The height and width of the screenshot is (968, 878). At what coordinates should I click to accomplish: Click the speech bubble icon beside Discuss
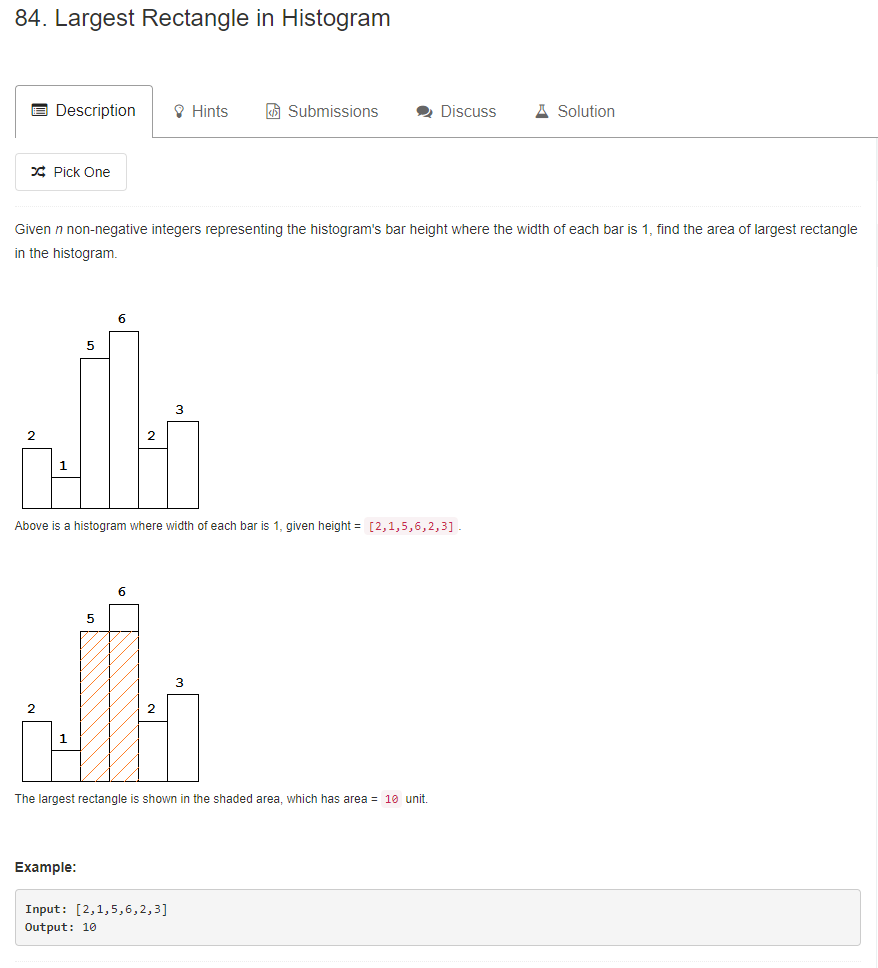tap(424, 112)
